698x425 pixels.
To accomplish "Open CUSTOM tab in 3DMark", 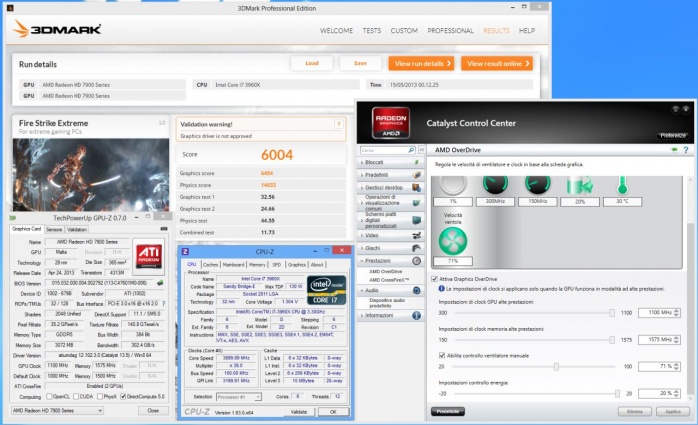I will pyautogui.click(x=404, y=30).
